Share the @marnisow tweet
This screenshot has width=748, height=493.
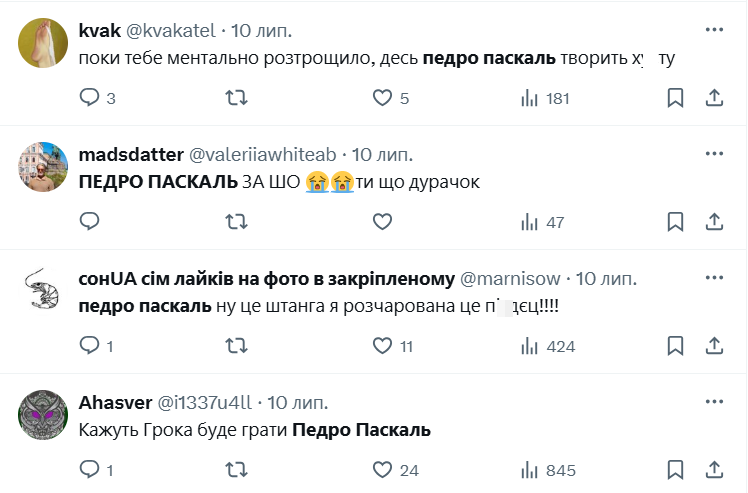pos(714,346)
